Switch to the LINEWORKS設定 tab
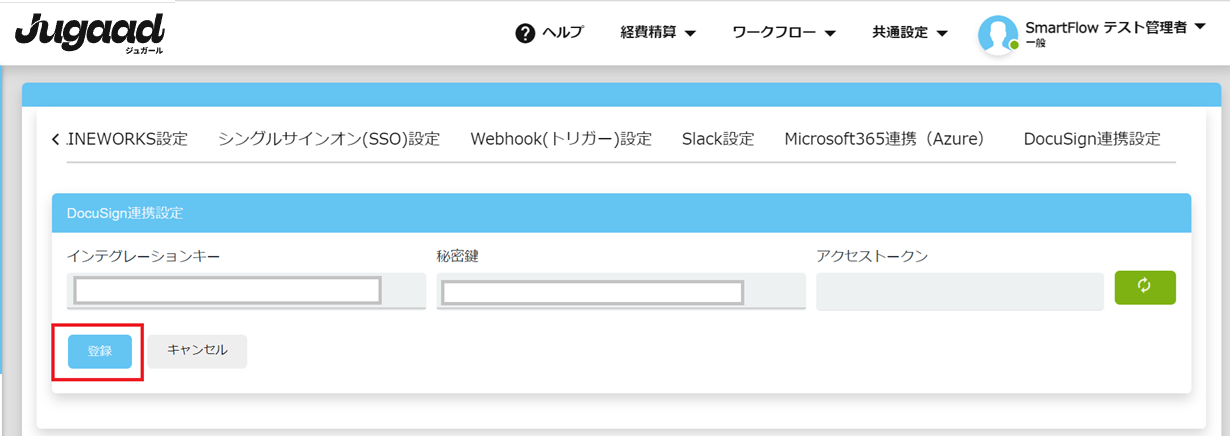The image size is (1230, 436). coord(127,139)
